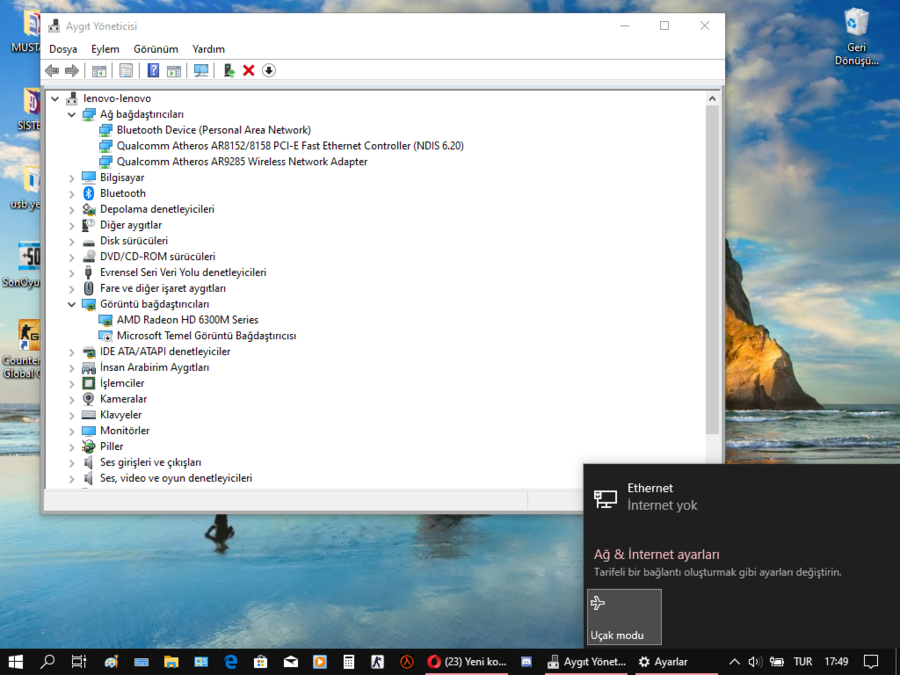Click the red X Uninstall device icon

[249, 71]
